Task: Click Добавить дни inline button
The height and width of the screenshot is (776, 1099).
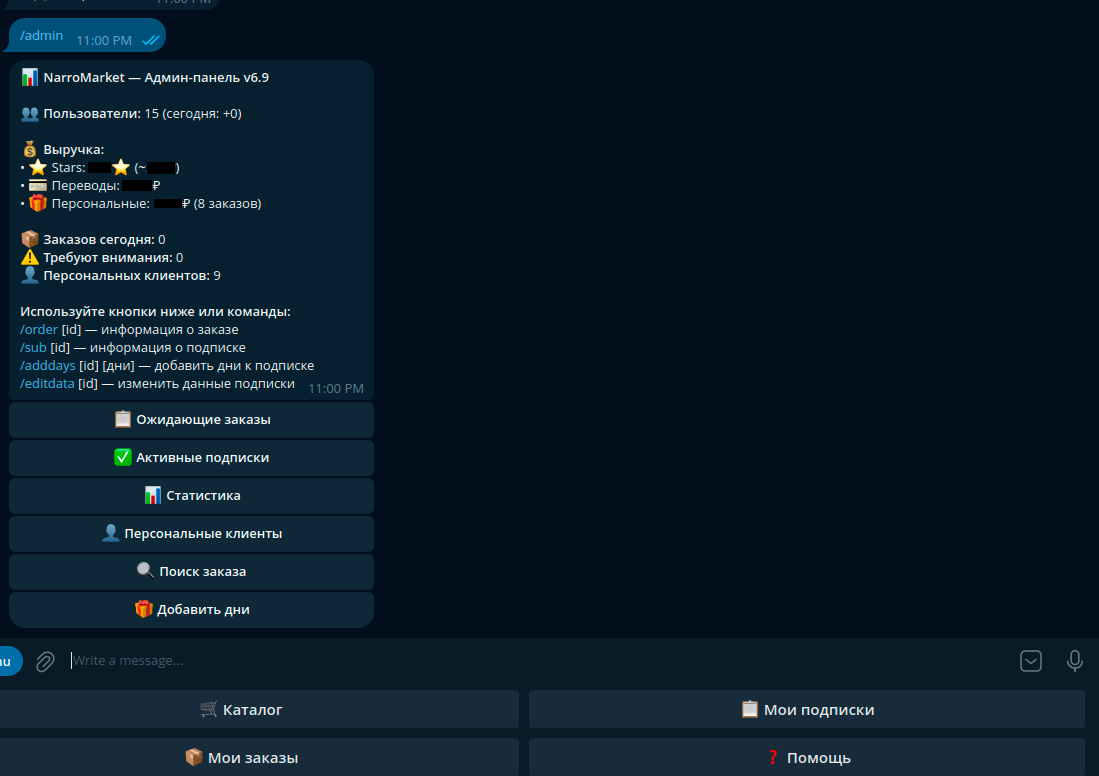Action: (x=192, y=610)
